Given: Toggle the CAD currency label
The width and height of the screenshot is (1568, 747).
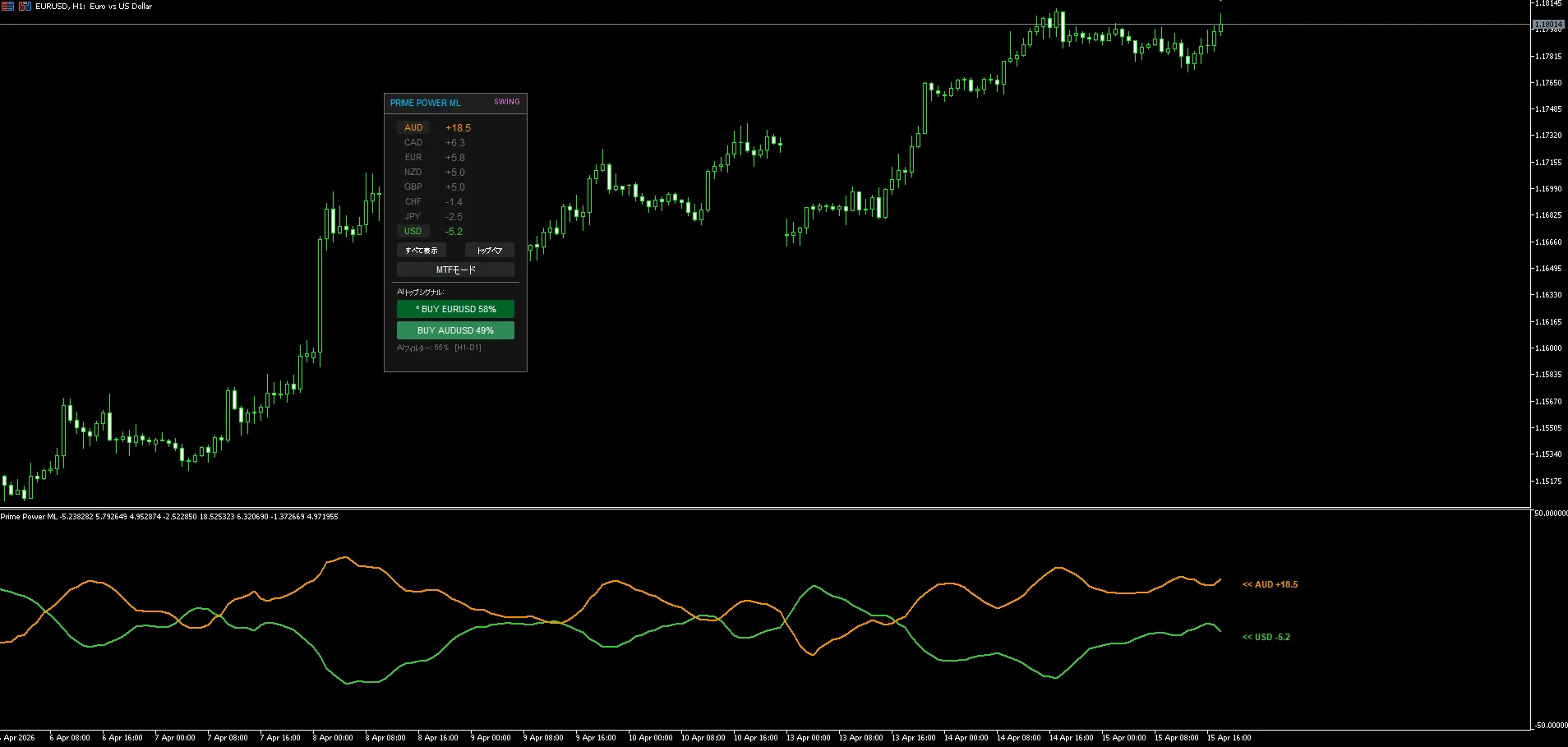Looking at the screenshot, I should tap(413, 143).
